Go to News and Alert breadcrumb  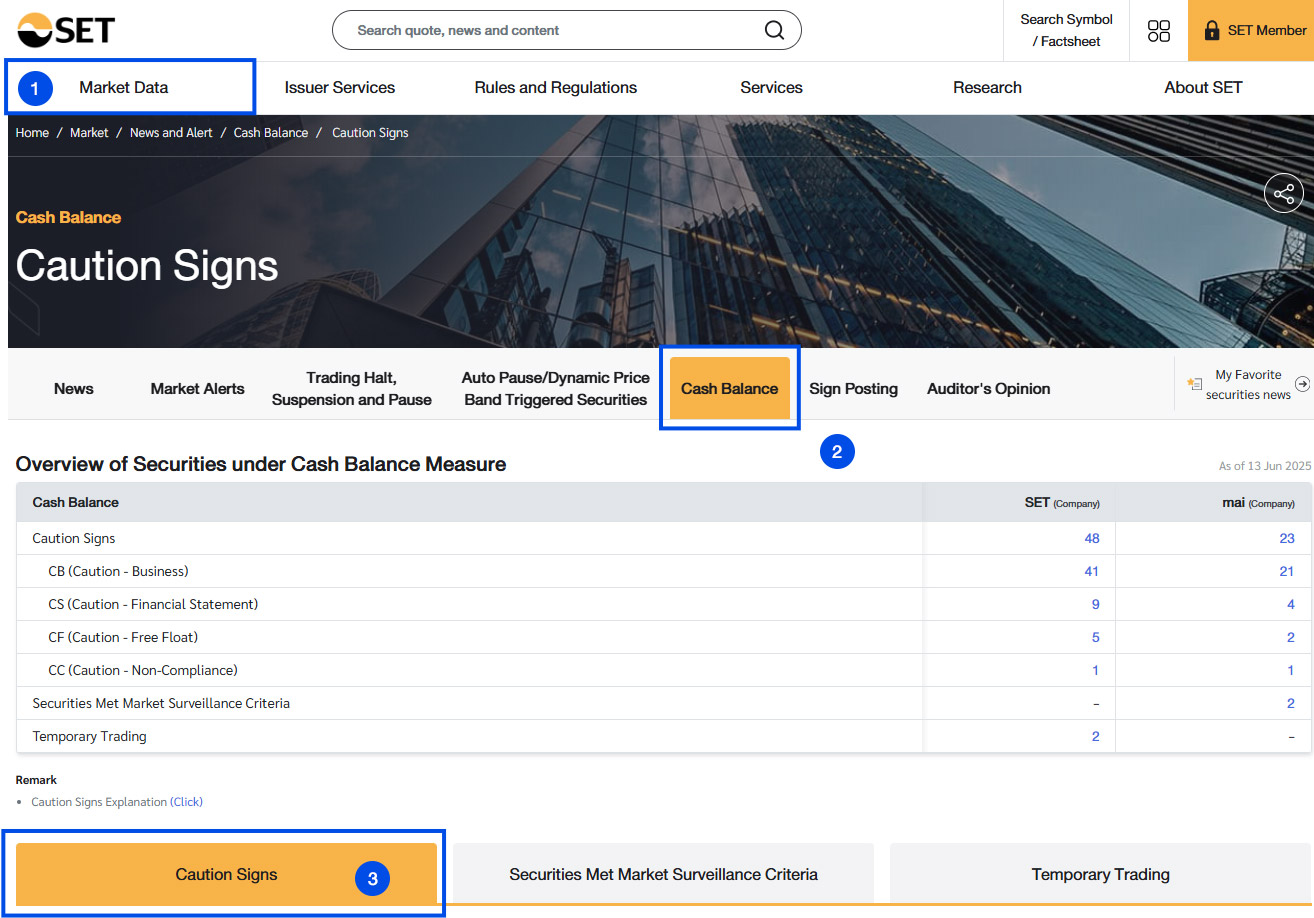coord(171,133)
